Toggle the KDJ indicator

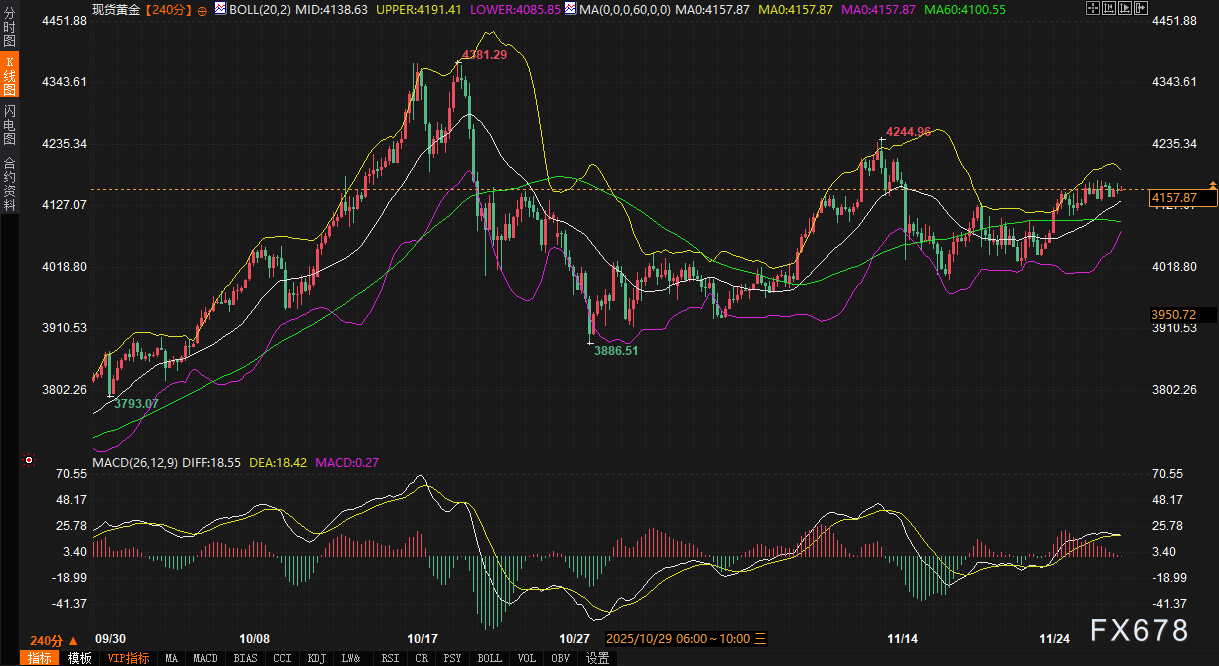[x=316, y=658]
